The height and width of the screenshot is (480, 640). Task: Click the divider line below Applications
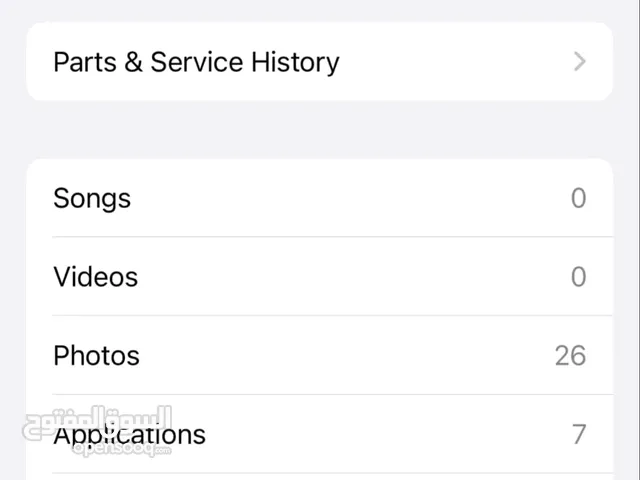(333, 473)
